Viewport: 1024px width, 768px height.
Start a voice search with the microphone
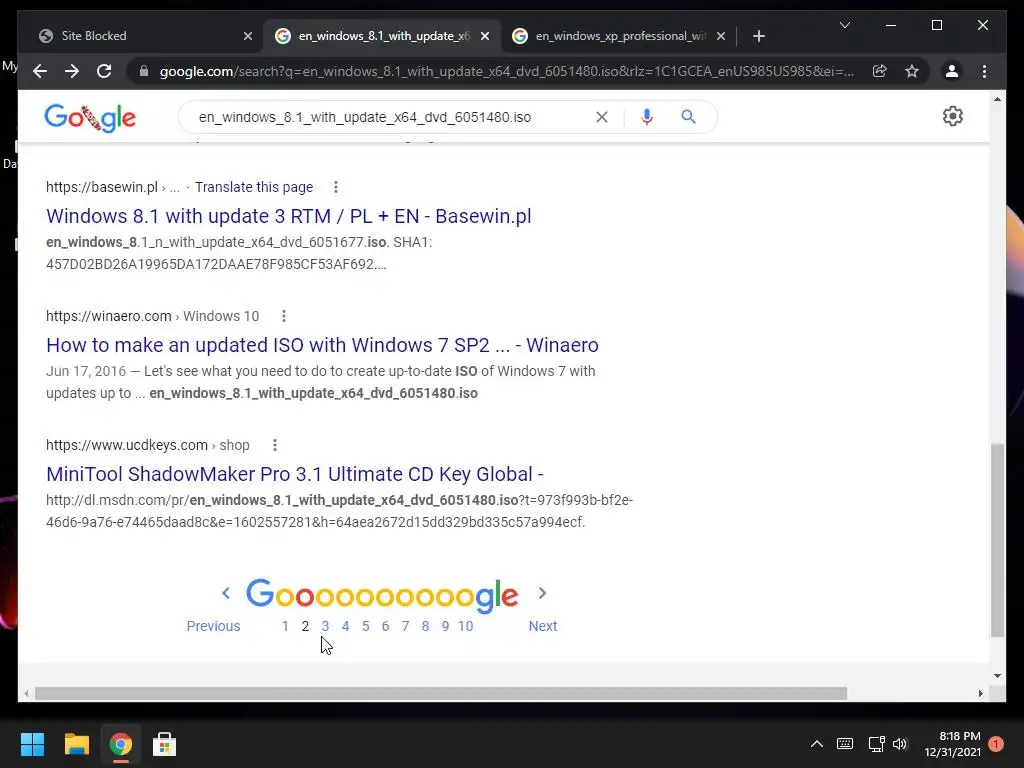click(x=647, y=117)
